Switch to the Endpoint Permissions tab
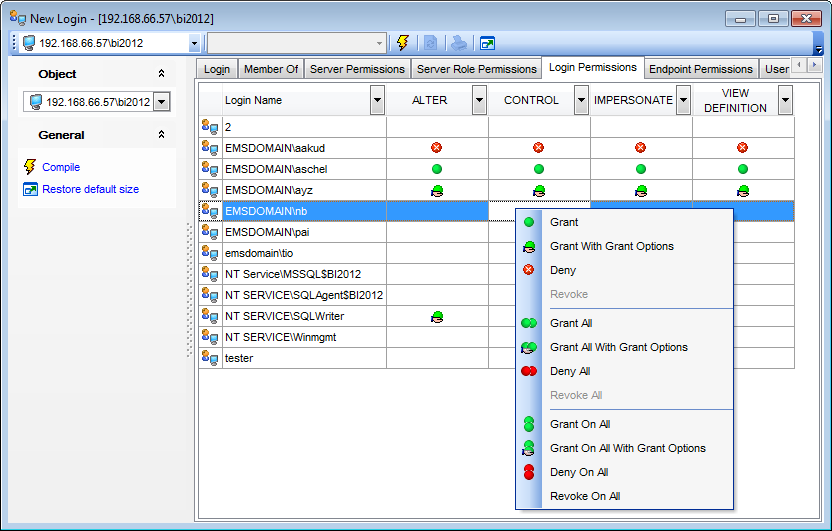 pos(700,69)
